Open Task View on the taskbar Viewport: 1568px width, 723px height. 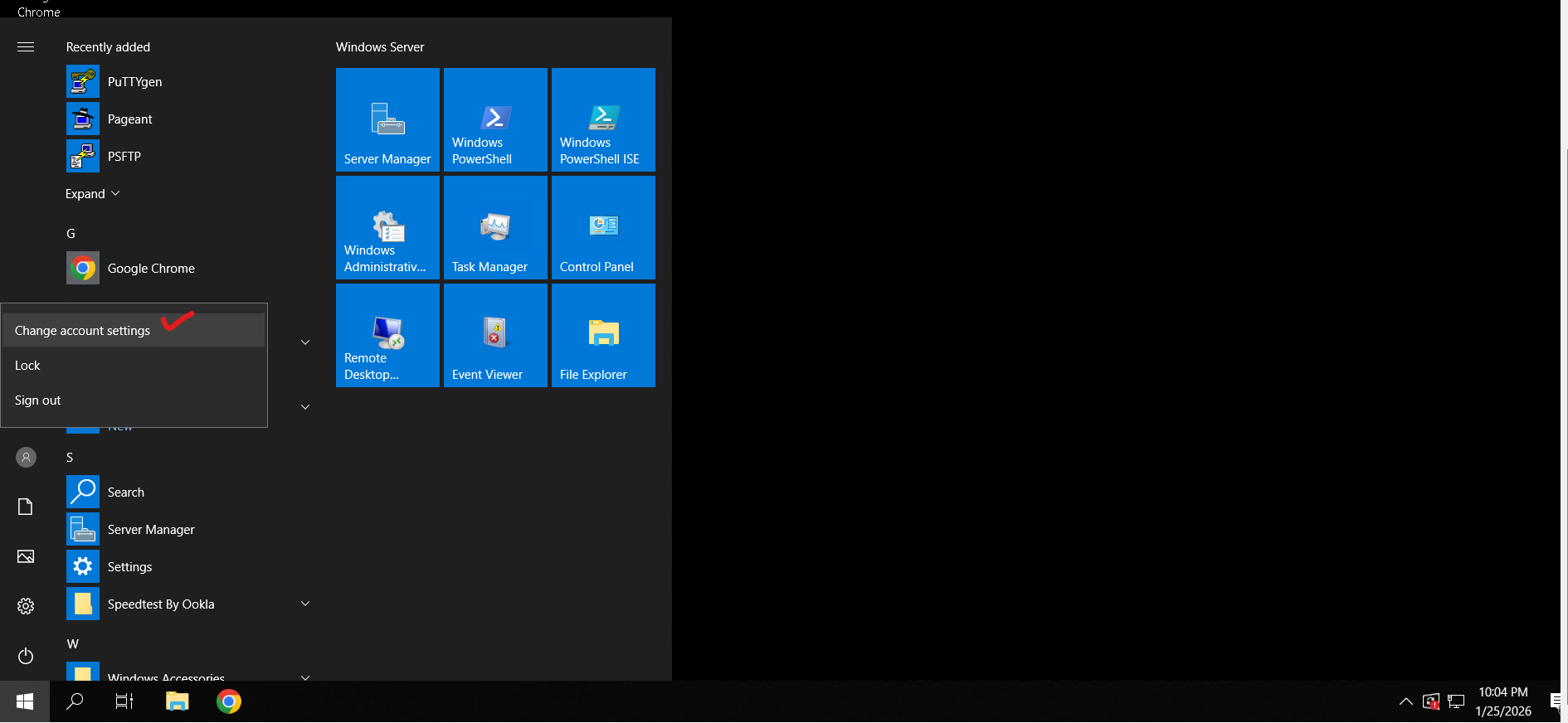(124, 701)
